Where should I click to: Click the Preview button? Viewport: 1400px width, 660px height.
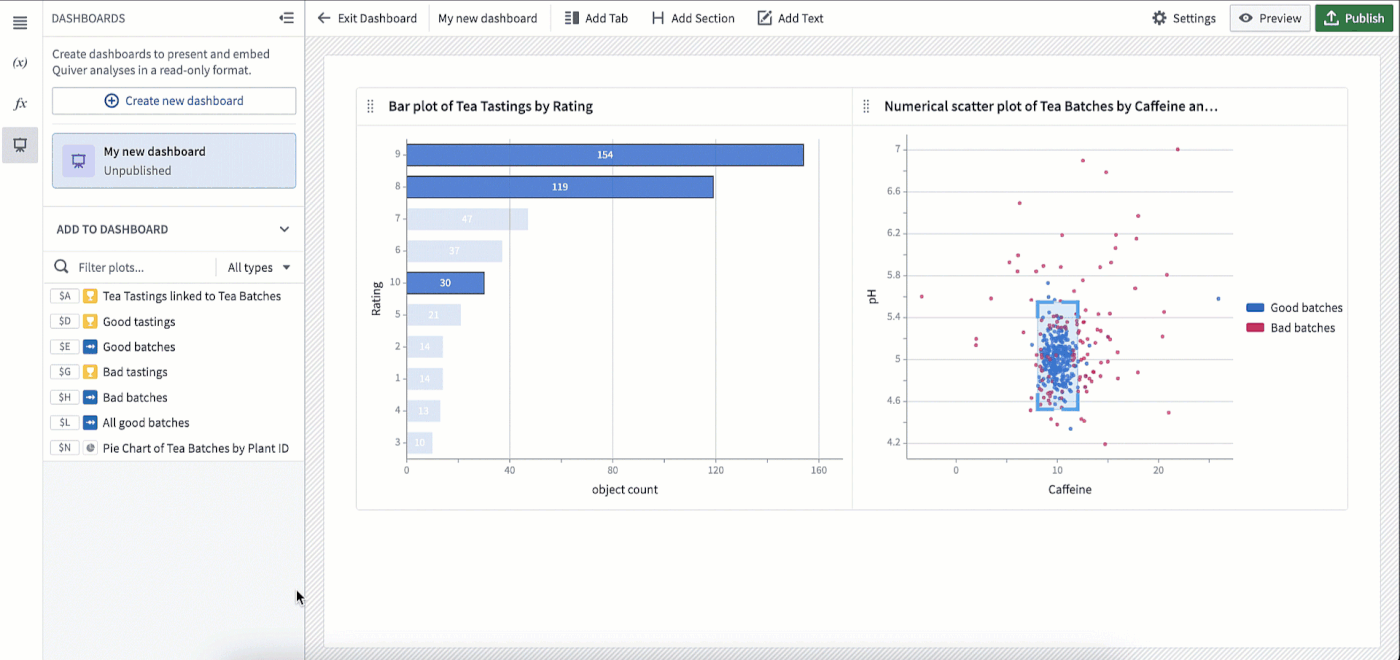click(1270, 18)
